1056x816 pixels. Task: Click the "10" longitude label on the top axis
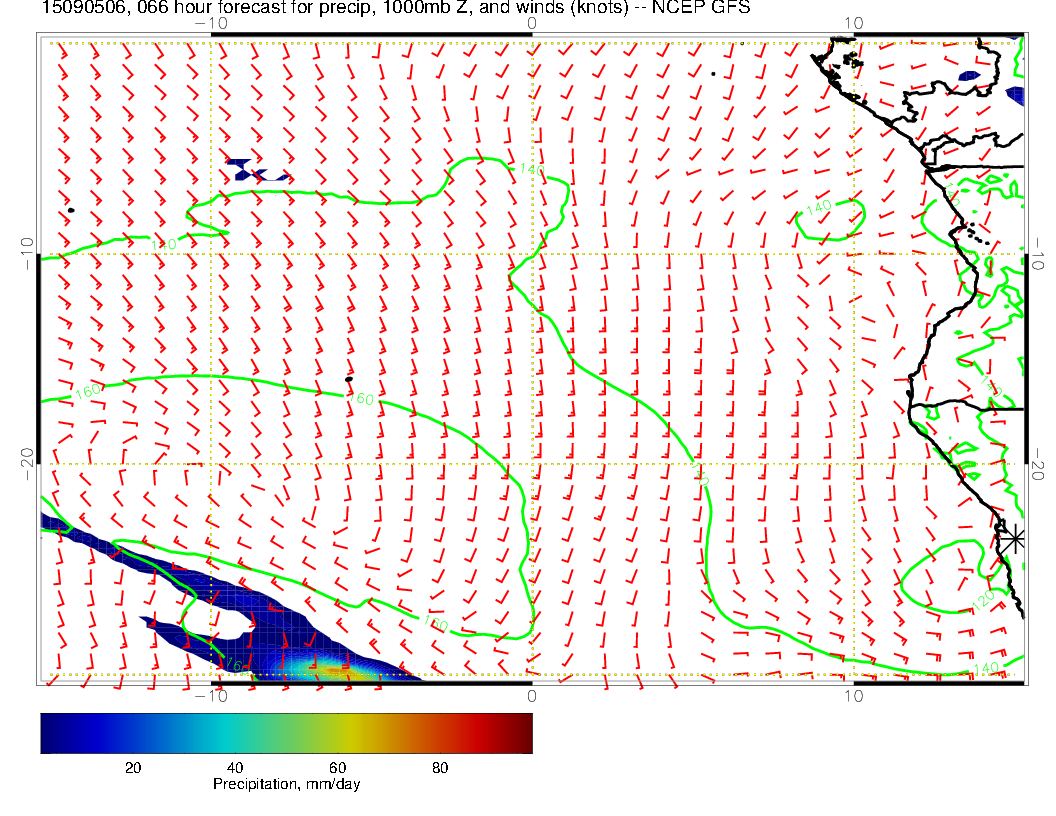[x=853, y=23]
